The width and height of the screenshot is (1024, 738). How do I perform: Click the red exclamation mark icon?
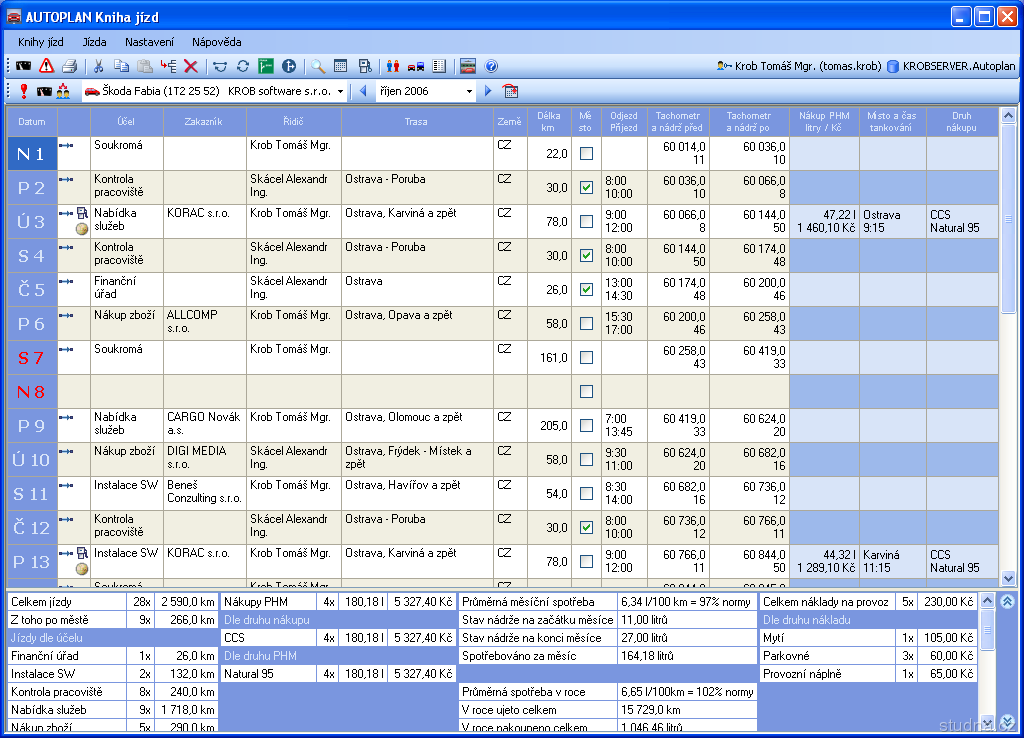(24, 91)
